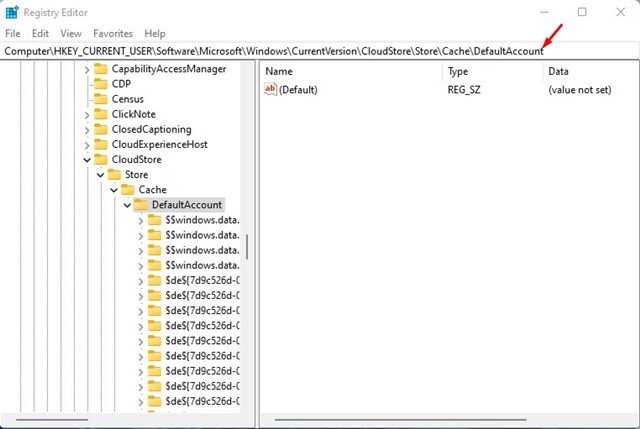Select the Store key label
The image size is (640, 429).
pyautogui.click(x=136, y=174)
